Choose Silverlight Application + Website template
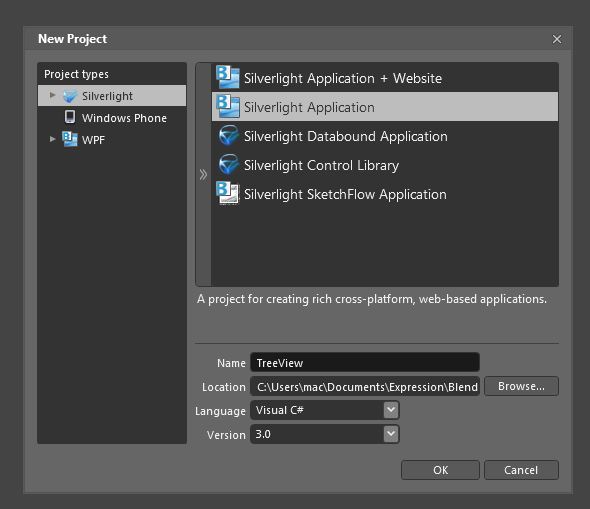 point(343,79)
